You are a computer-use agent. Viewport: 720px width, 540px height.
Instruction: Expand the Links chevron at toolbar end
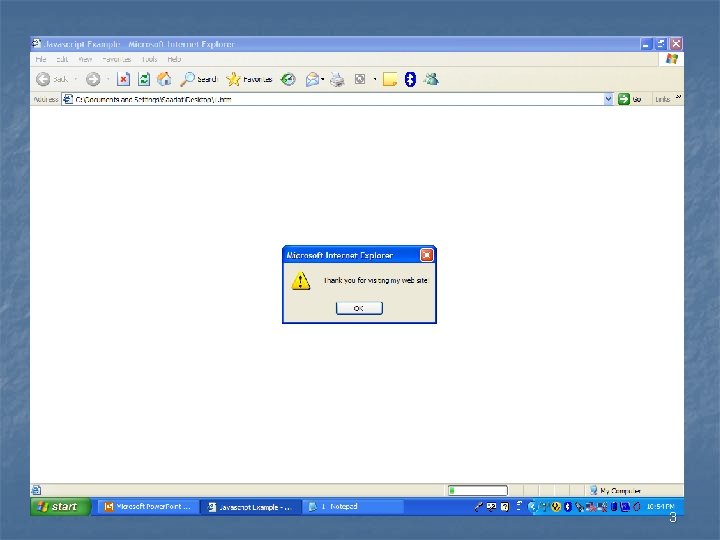pyautogui.click(x=678, y=97)
